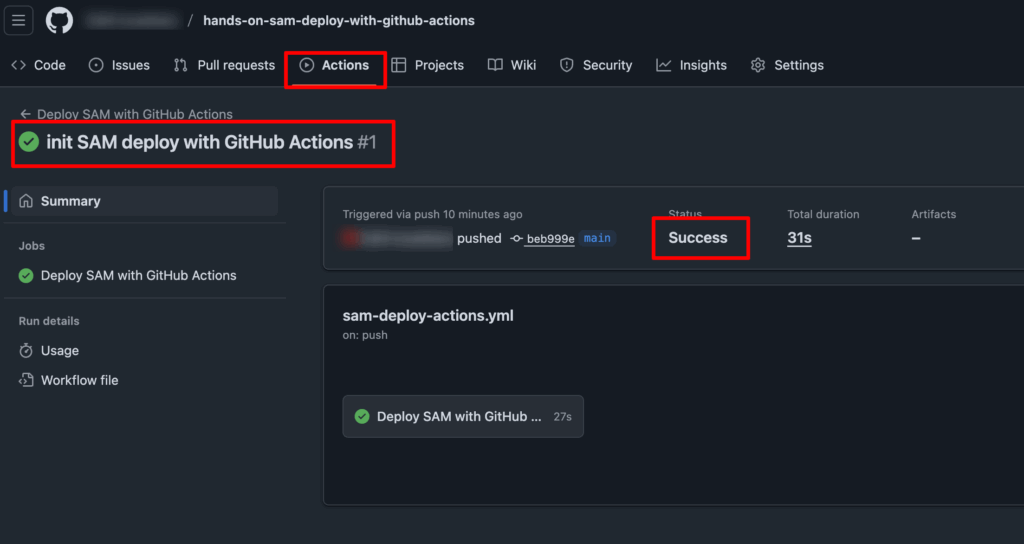Click commit hash beb999e

pyautogui.click(x=549, y=239)
